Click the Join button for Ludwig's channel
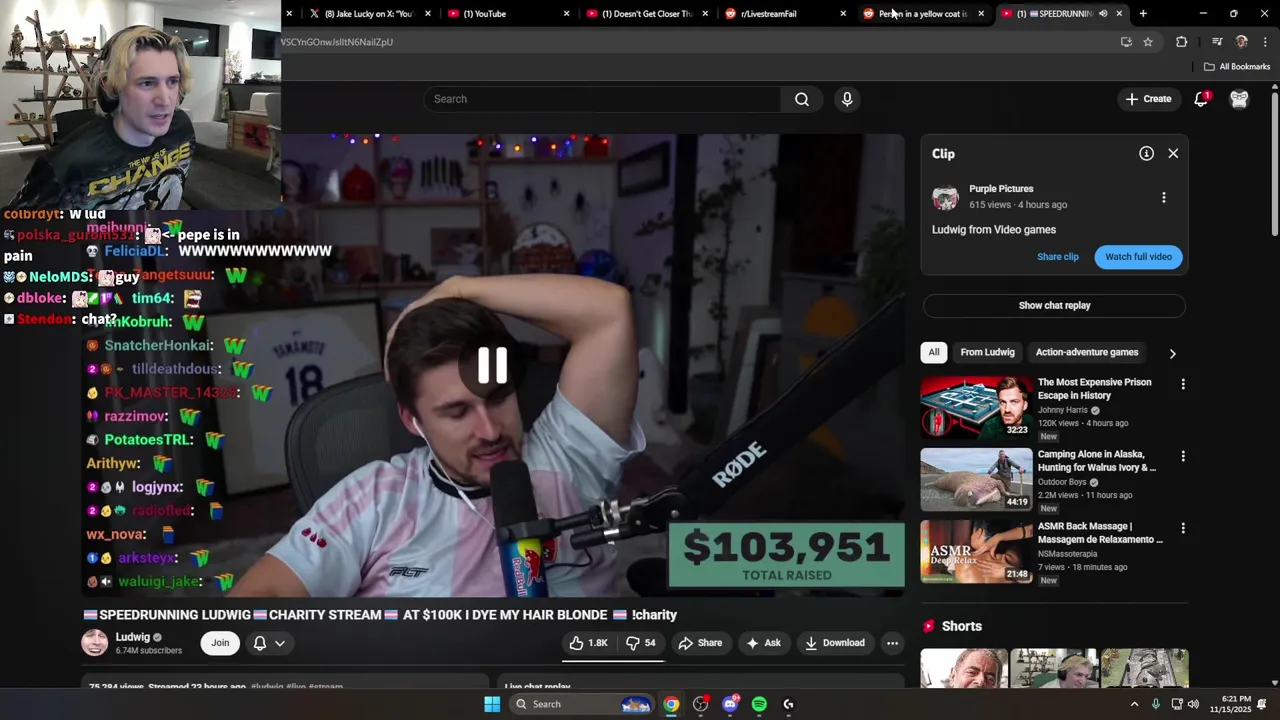 [x=220, y=643]
